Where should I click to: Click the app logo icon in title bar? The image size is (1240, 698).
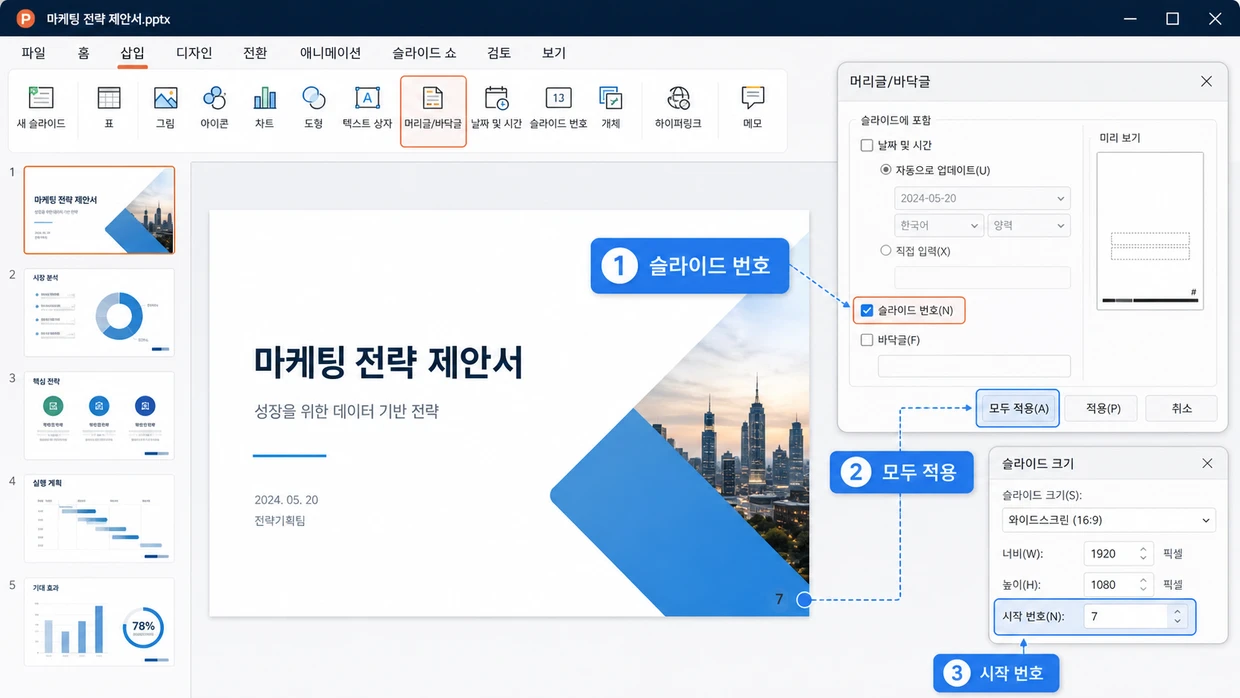(x=25, y=18)
